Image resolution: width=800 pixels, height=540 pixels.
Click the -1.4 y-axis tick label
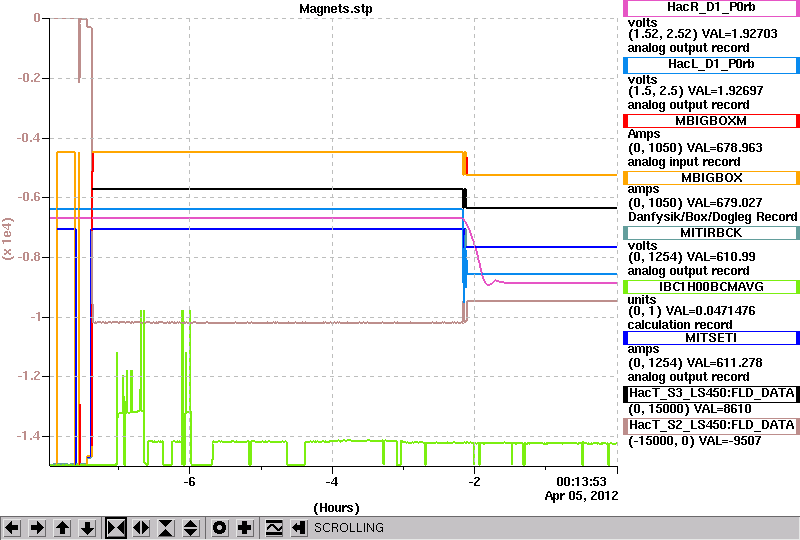[x=29, y=436]
